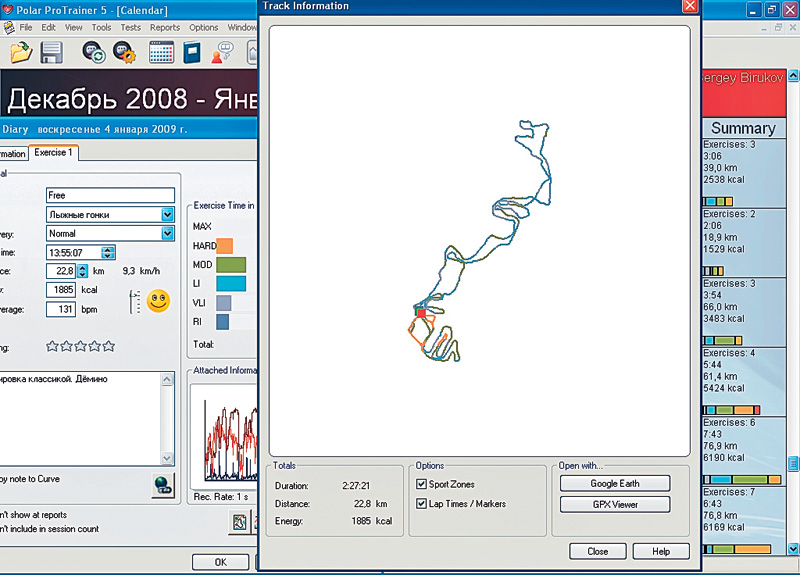Expand the Лыжные гонки sport dropdown
This screenshot has width=800, height=575.
click(167, 215)
